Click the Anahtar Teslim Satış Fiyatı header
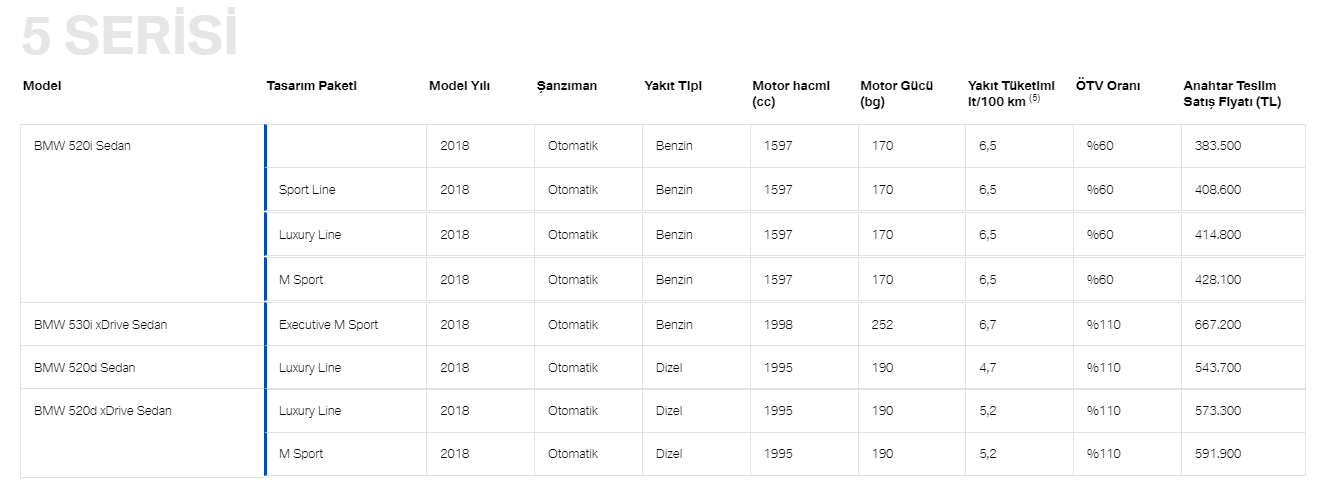 click(x=1231, y=93)
